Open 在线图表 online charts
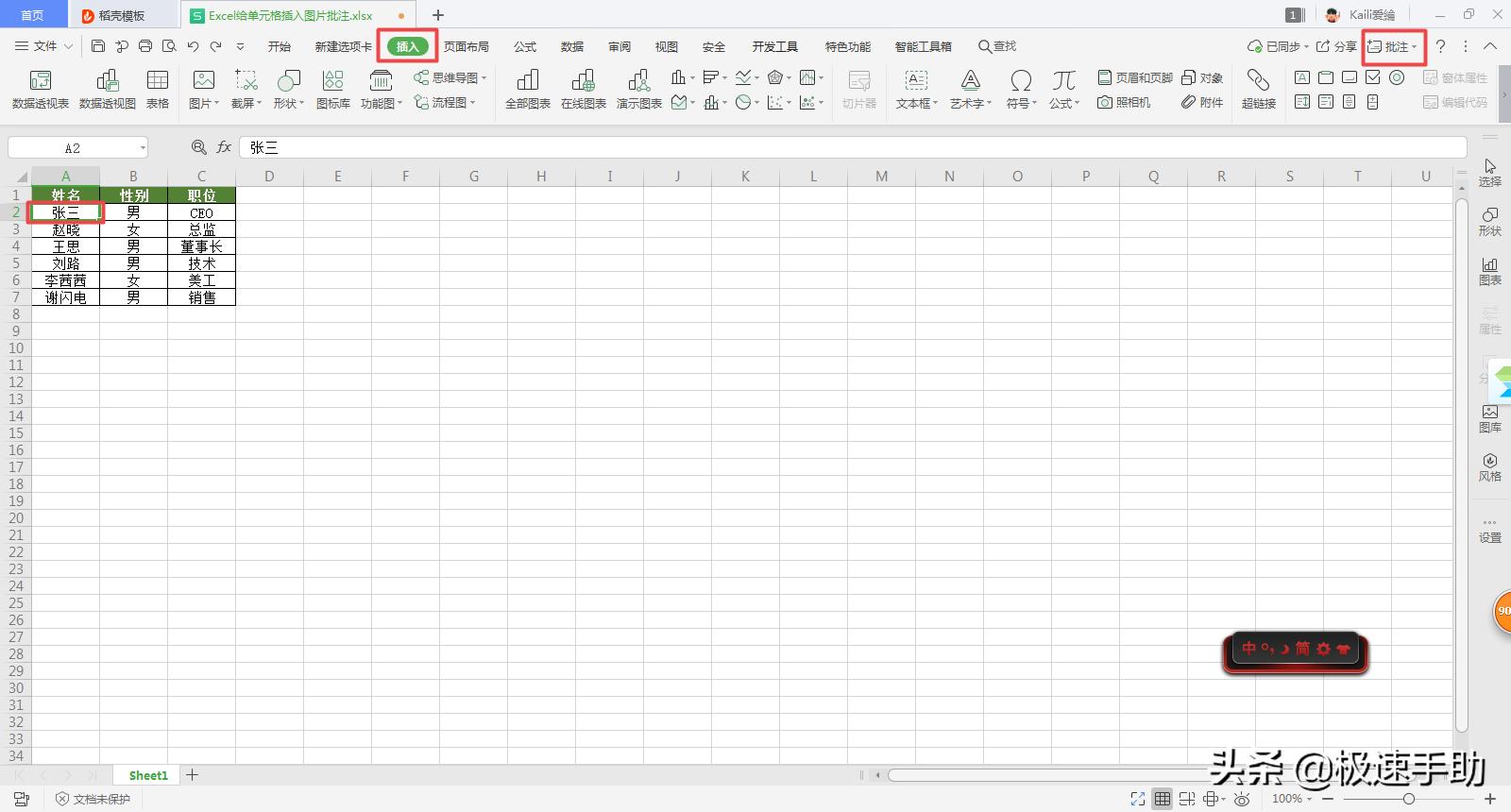Image resolution: width=1511 pixels, height=812 pixels. tap(584, 89)
